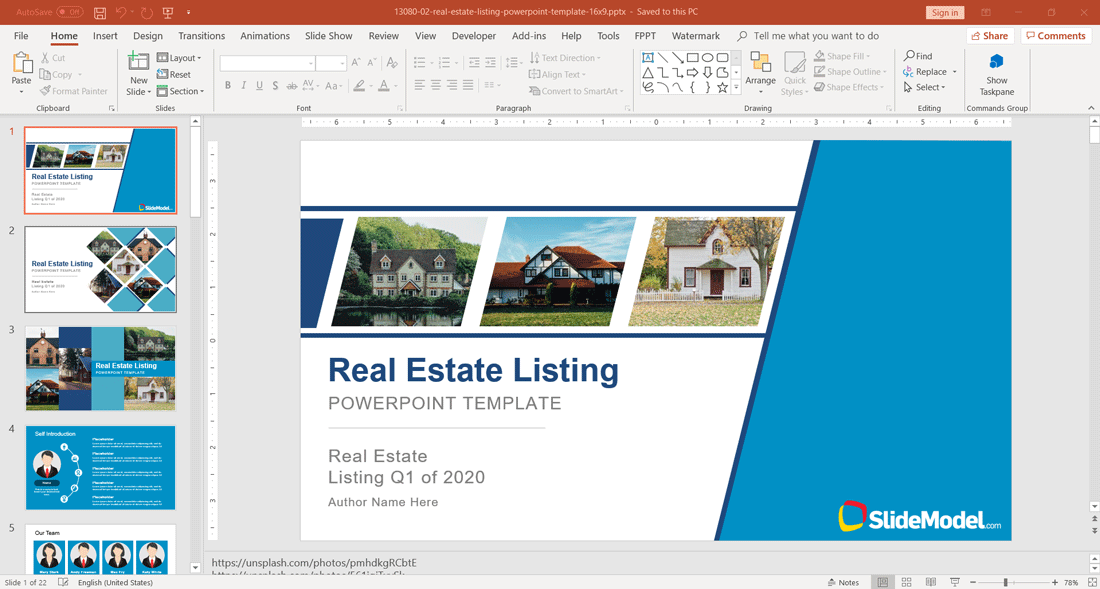Image resolution: width=1100 pixels, height=589 pixels.
Task: Click Increase Font Size icon
Action: pyautogui.click(x=356, y=62)
